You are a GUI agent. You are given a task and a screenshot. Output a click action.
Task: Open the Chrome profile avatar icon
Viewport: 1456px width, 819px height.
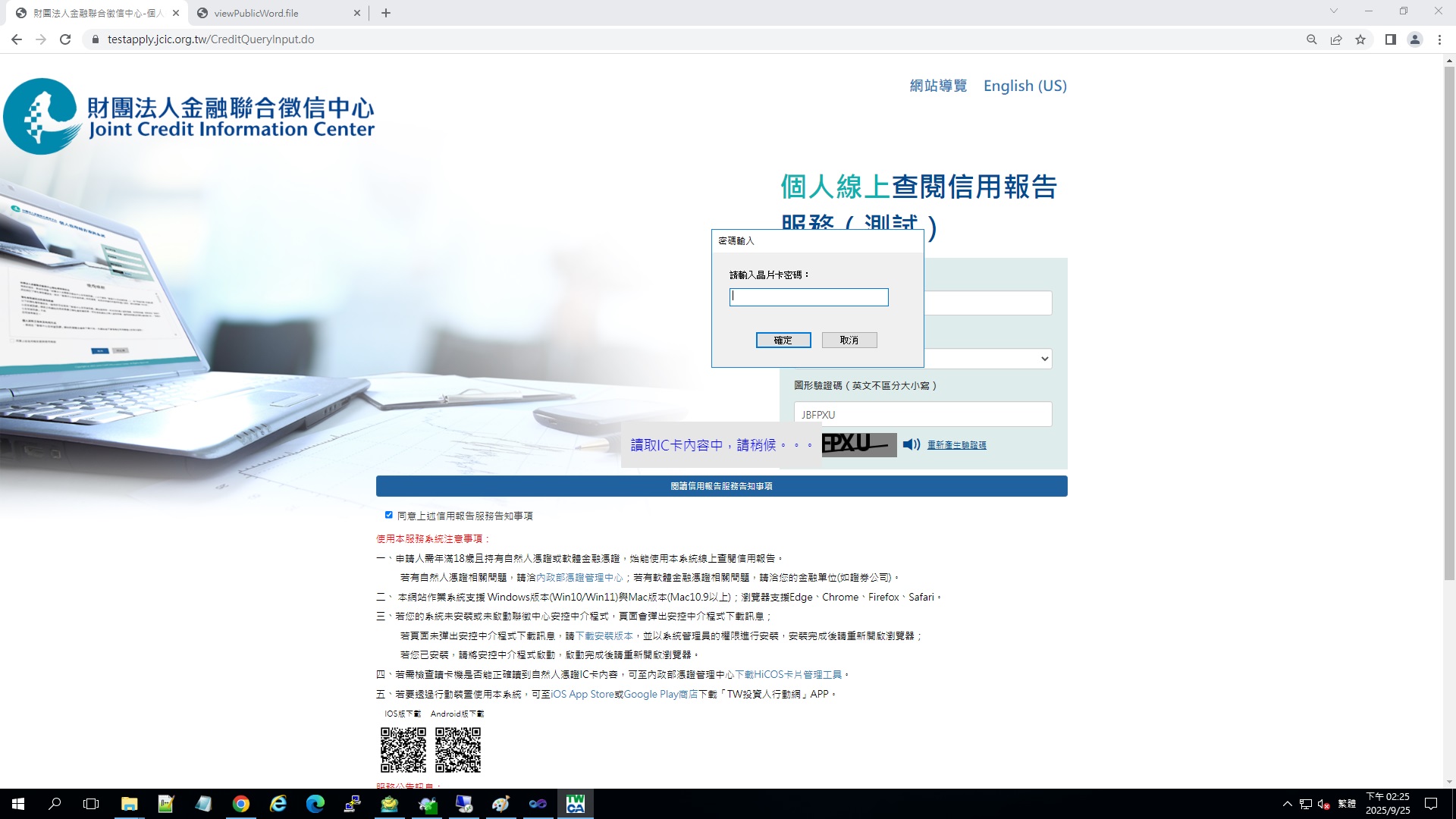1414,39
